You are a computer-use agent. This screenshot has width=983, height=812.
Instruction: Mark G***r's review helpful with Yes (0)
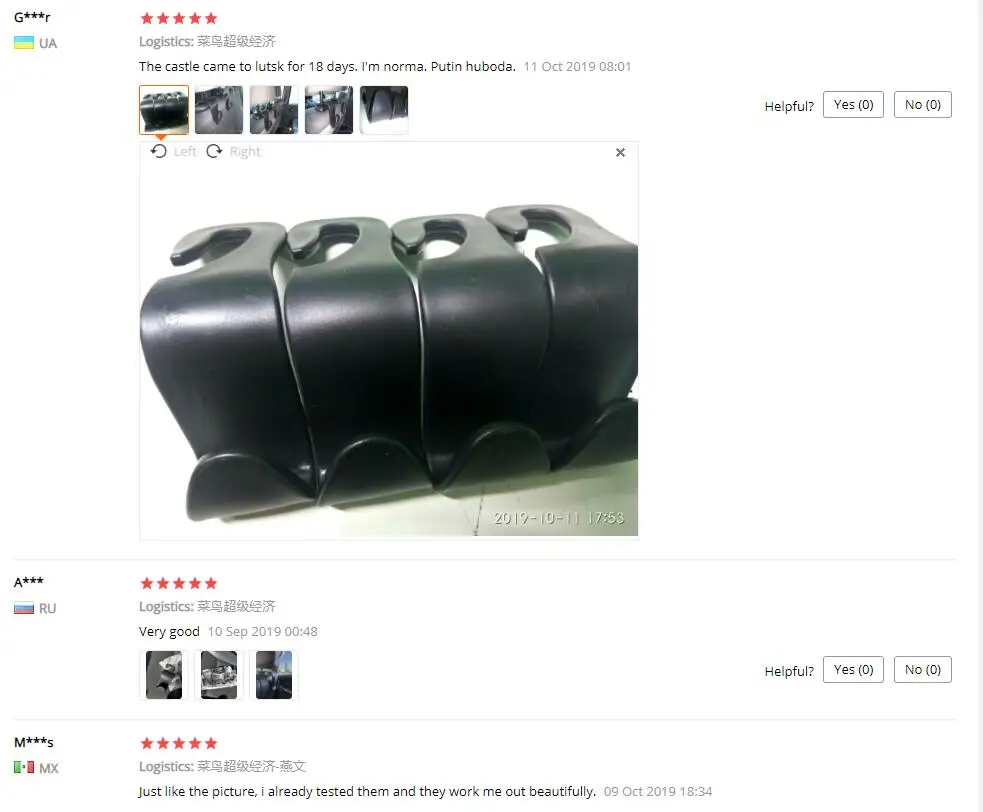853,105
